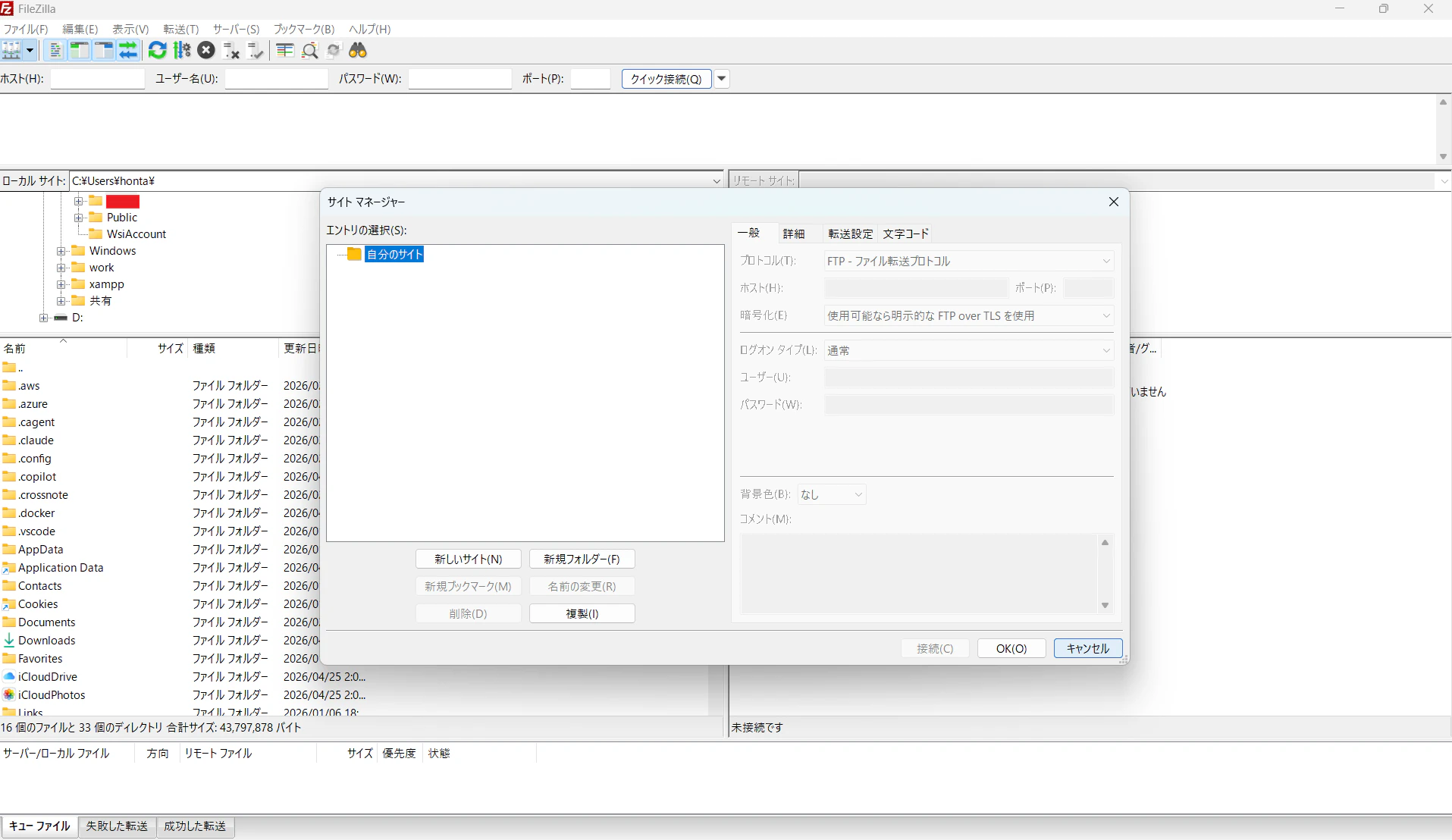1452x840 pixels.
Task: Expand the Windows folder in local tree
Action: click(x=61, y=251)
